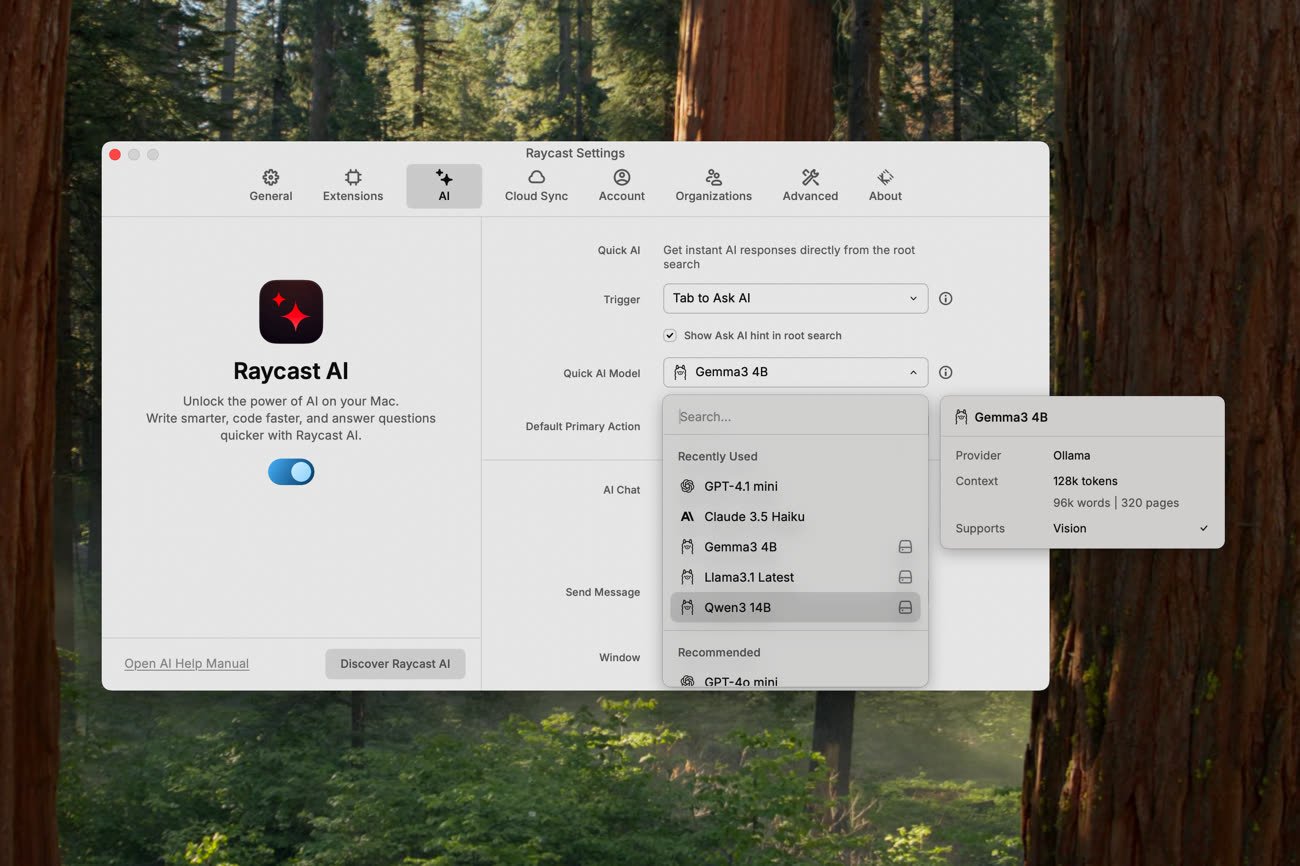Collapse the Quick AI Model dropdown
Image resolution: width=1300 pixels, height=866 pixels.
(795, 372)
